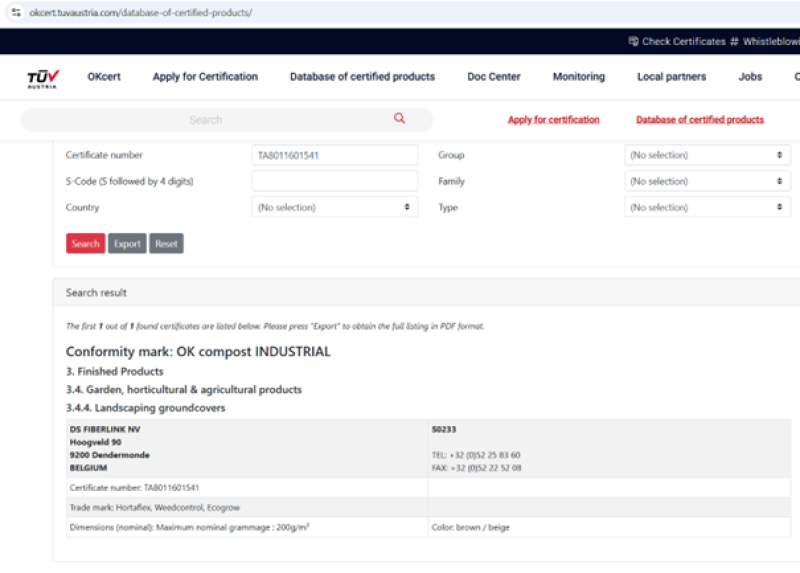The image size is (800, 573).
Task: Click the browser address bar URL
Action: tap(141, 12)
